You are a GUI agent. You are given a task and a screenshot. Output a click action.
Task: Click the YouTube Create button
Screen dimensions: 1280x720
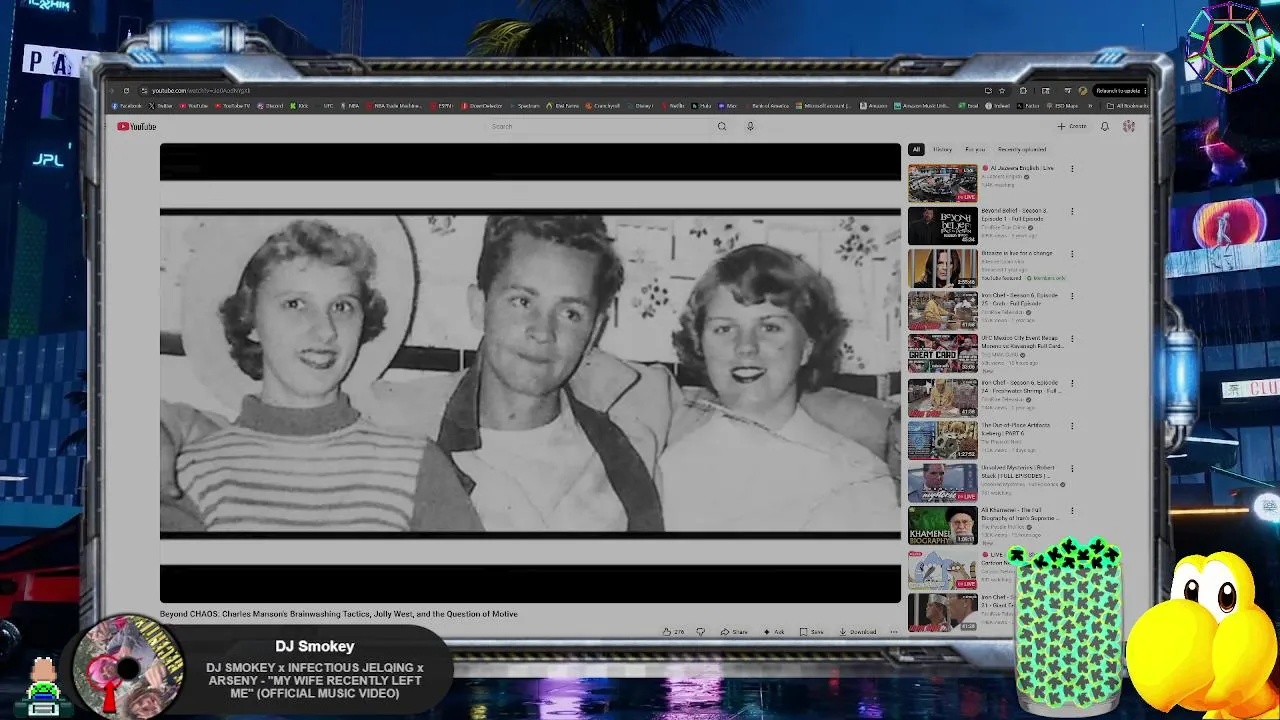pyautogui.click(x=1072, y=126)
